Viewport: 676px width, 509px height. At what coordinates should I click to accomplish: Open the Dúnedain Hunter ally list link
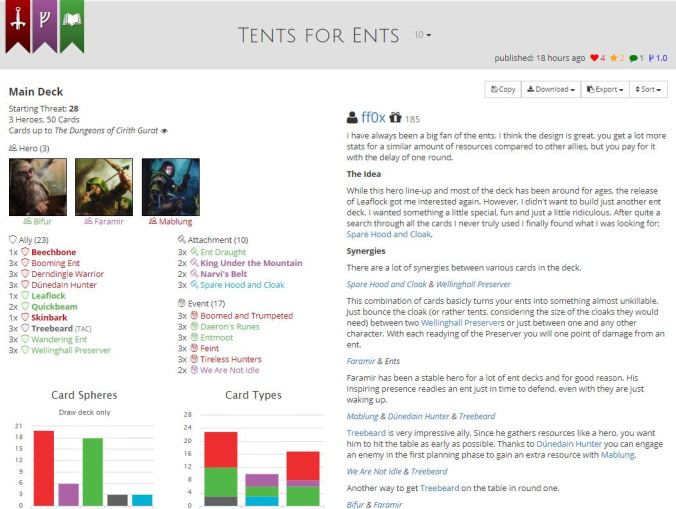[64, 284]
